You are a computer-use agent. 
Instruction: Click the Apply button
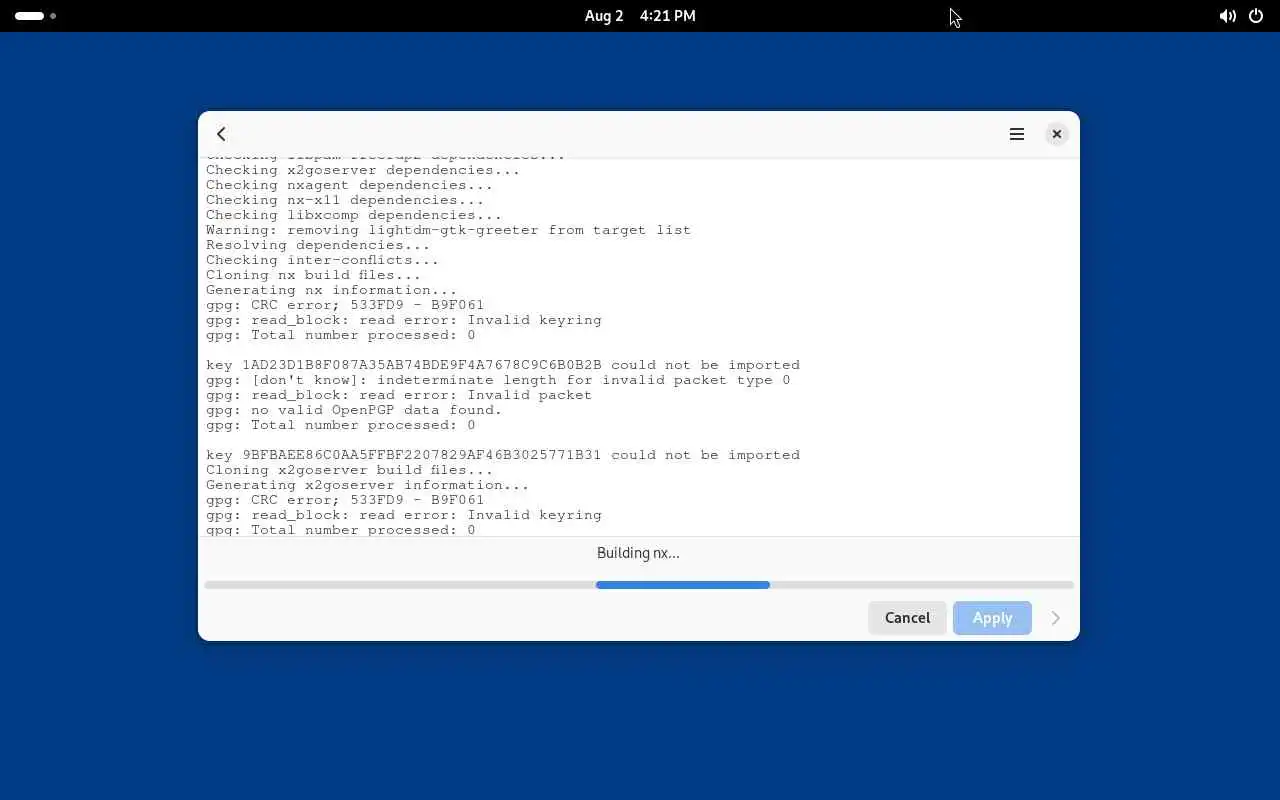pyautogui.click(x=992, y=618)
